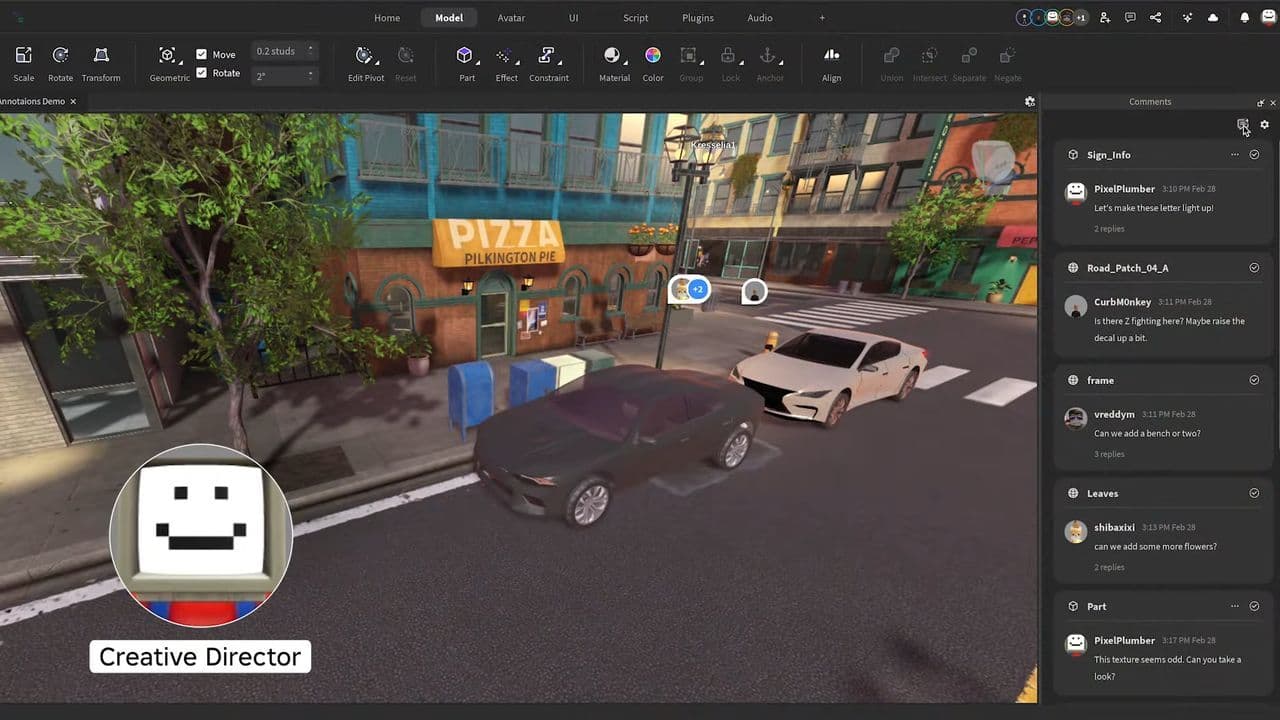Resolve the Sign_Info comment thread
This screenshot has height=720, width=1280.
1255,155
